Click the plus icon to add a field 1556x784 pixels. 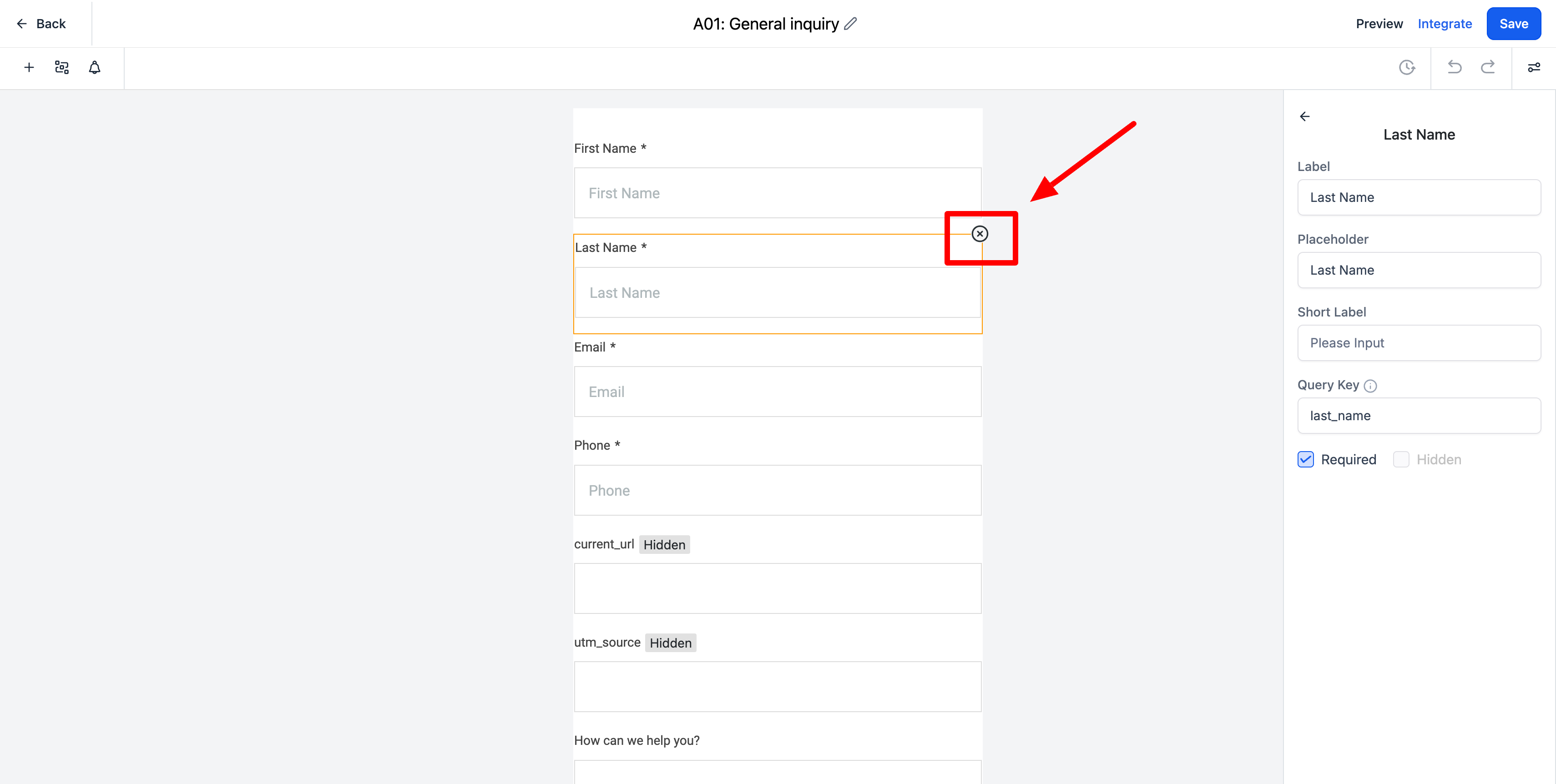tap(28, 68)
